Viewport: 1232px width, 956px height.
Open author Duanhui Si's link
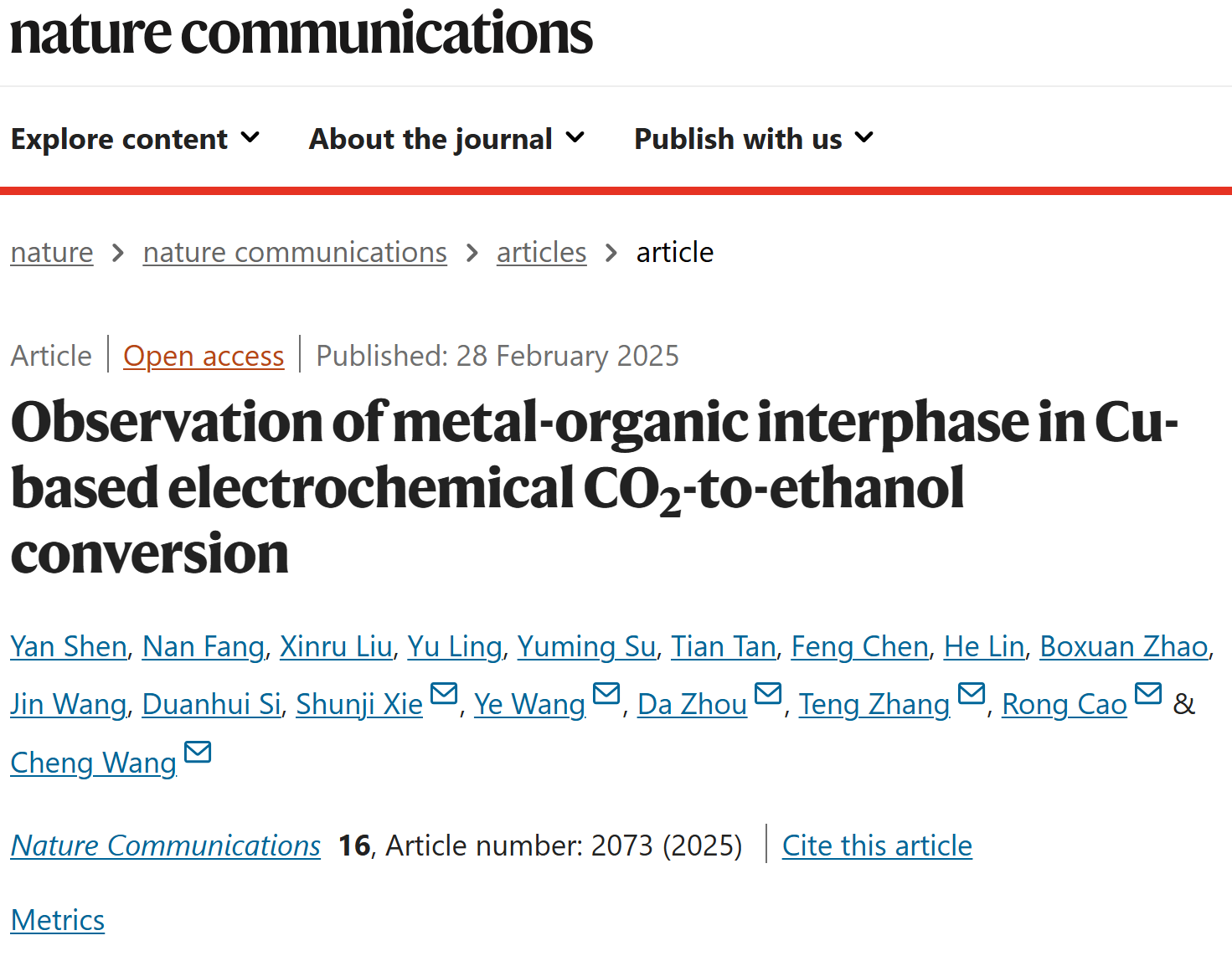tap(211, 704)
